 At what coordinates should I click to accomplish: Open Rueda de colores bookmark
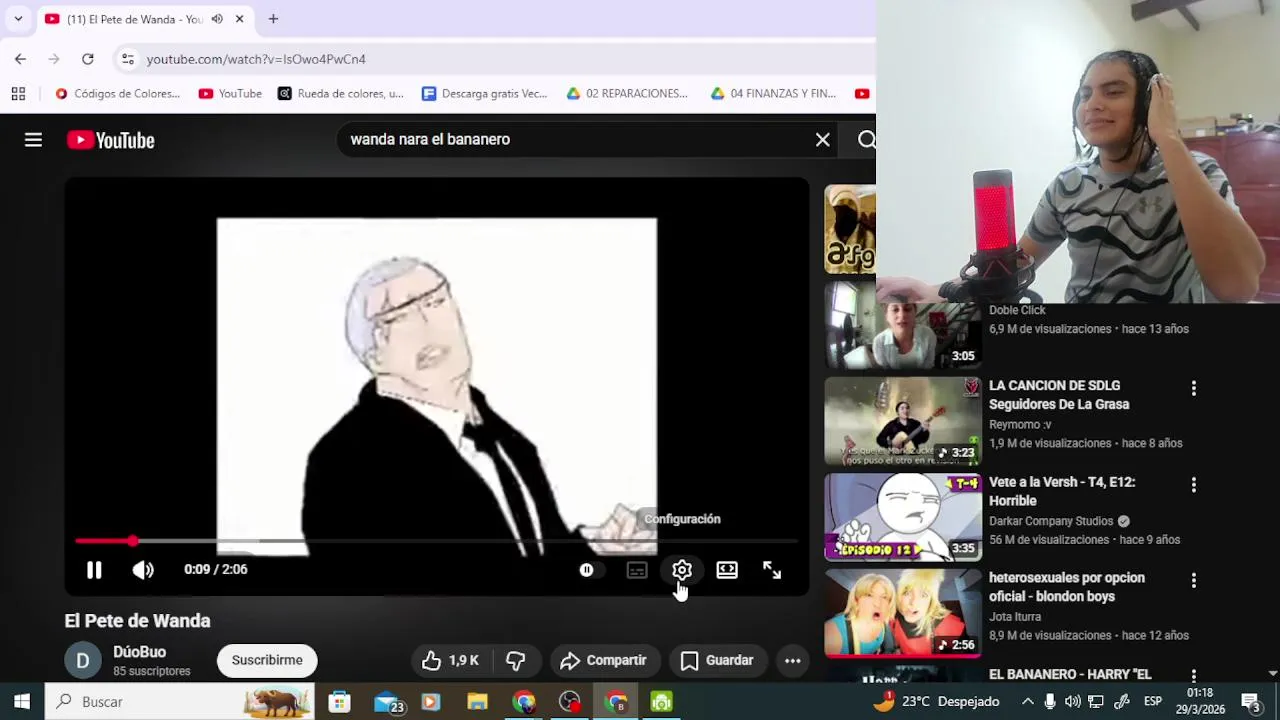tap(341, 94)
